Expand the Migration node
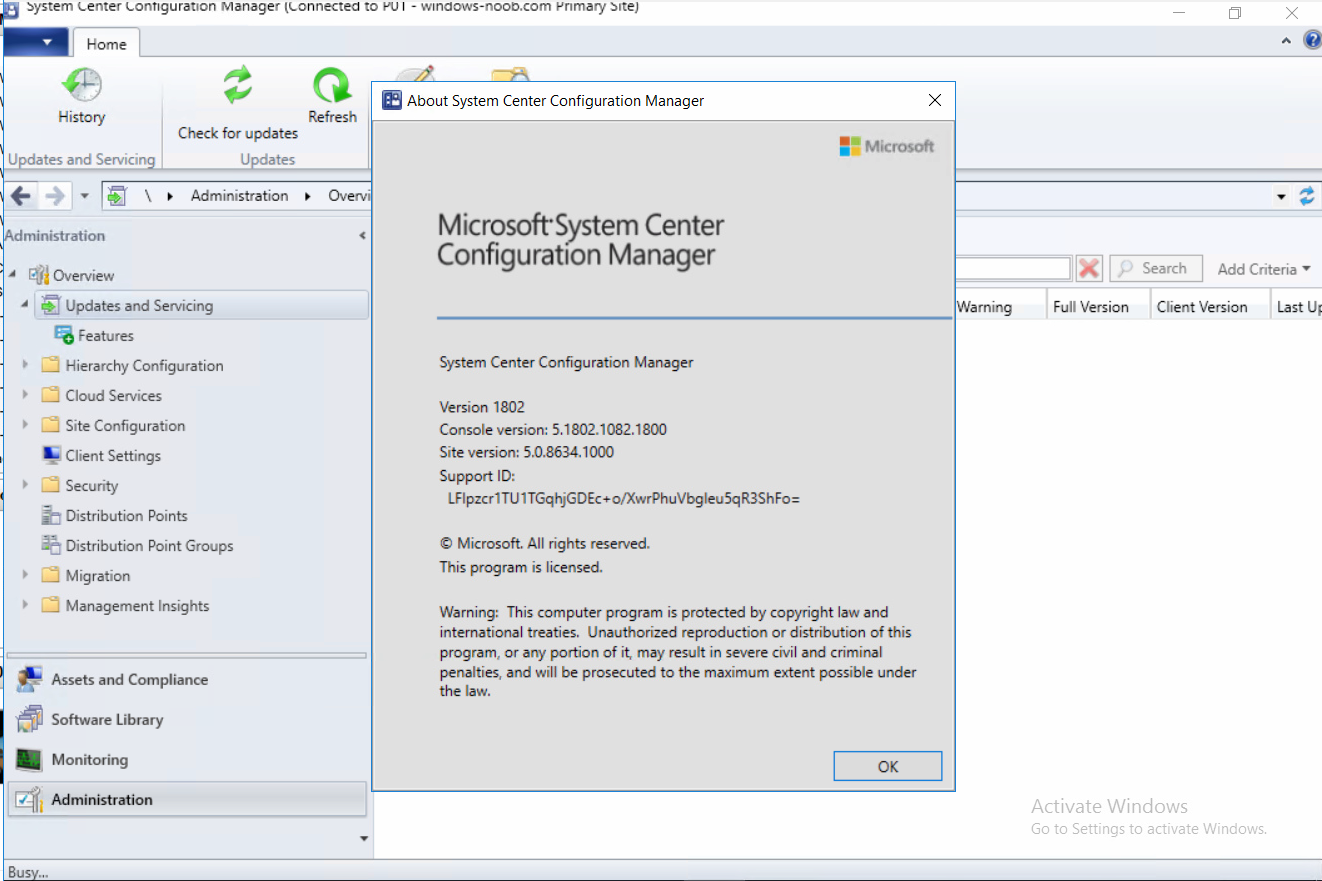This screenshot has height=881, width=1322. point(25,575)
